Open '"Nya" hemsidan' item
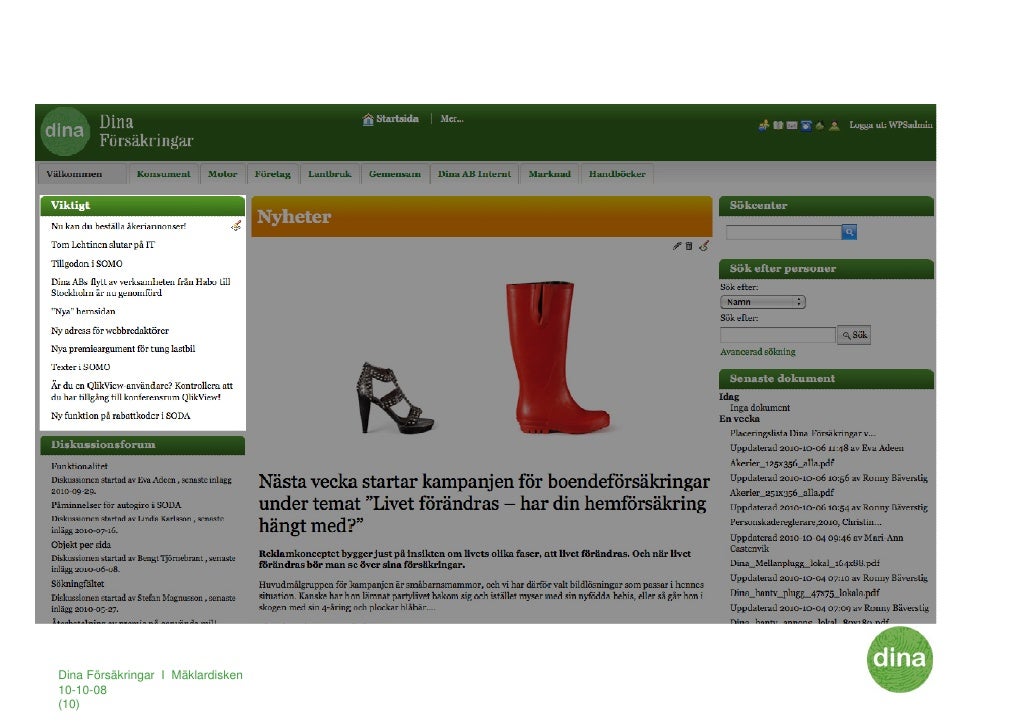Screen dimensions: 1030x728 click(x=83, y=311)
